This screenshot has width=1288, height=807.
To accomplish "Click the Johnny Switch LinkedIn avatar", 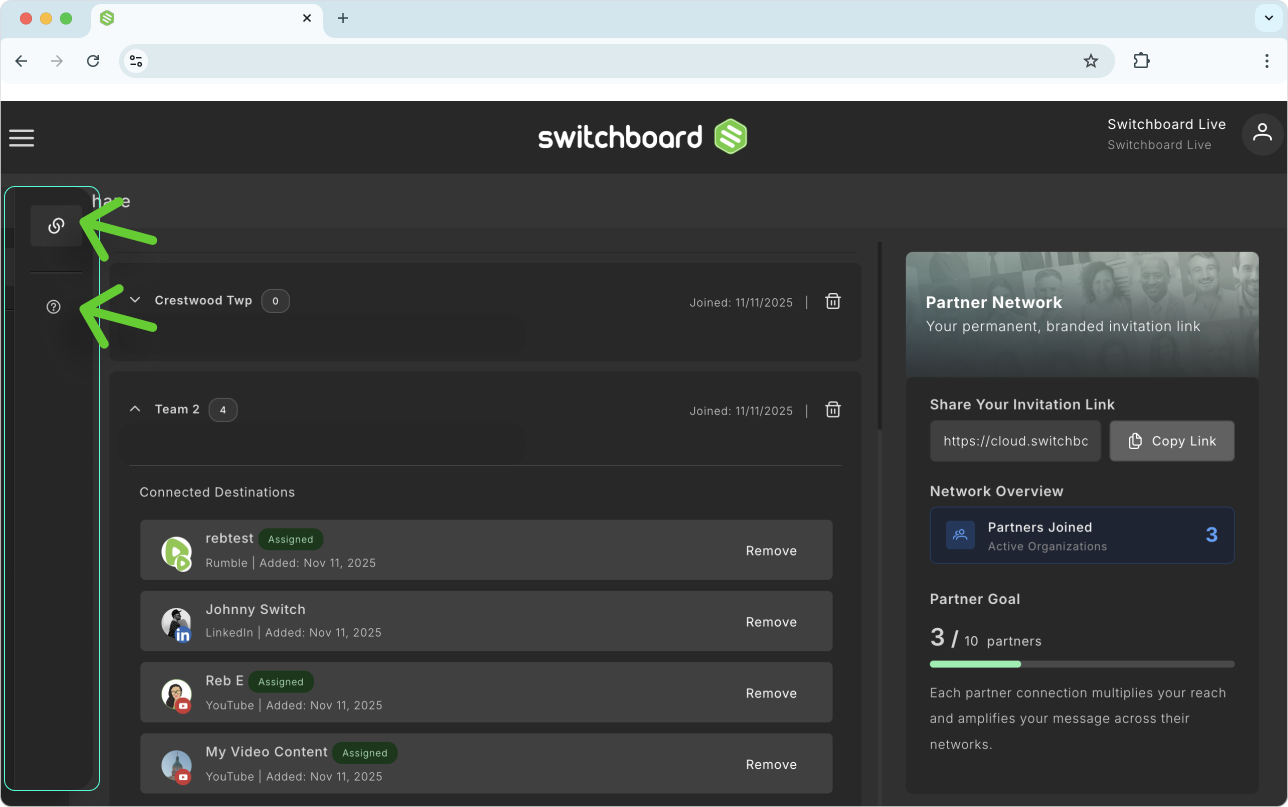I will [177, 622].
